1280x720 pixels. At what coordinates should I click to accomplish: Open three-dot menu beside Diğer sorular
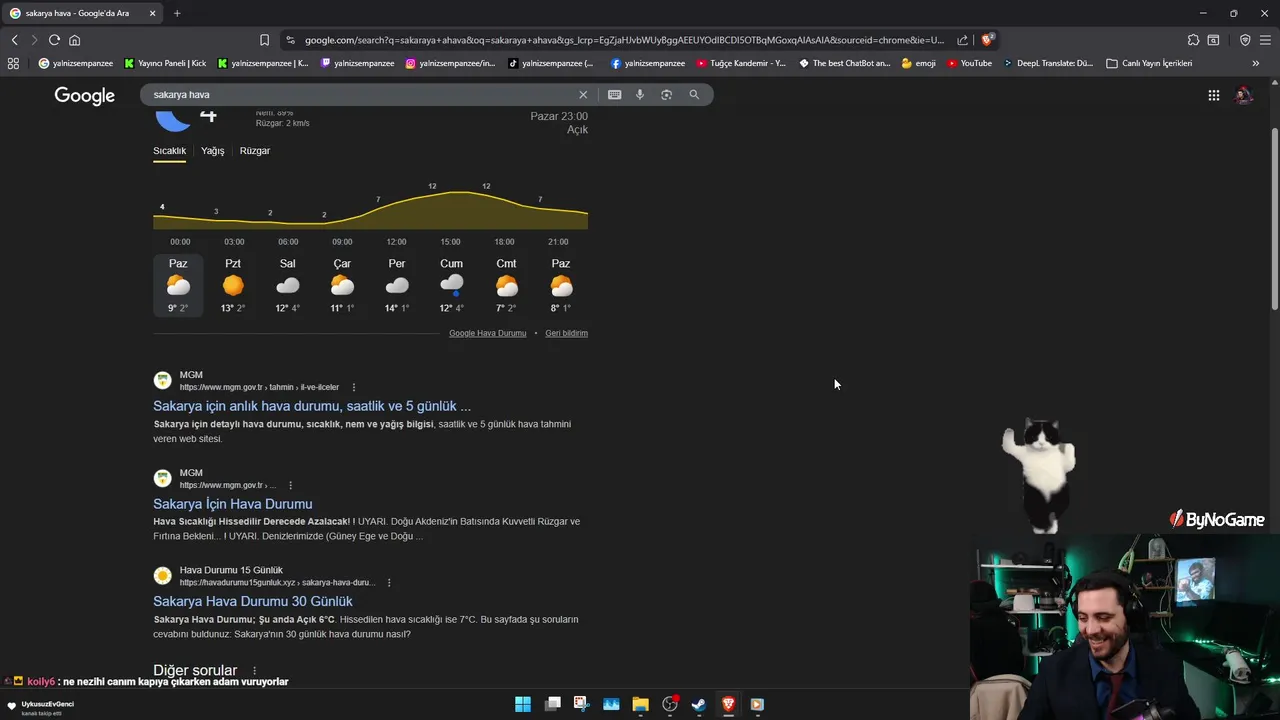click(254, 671)
